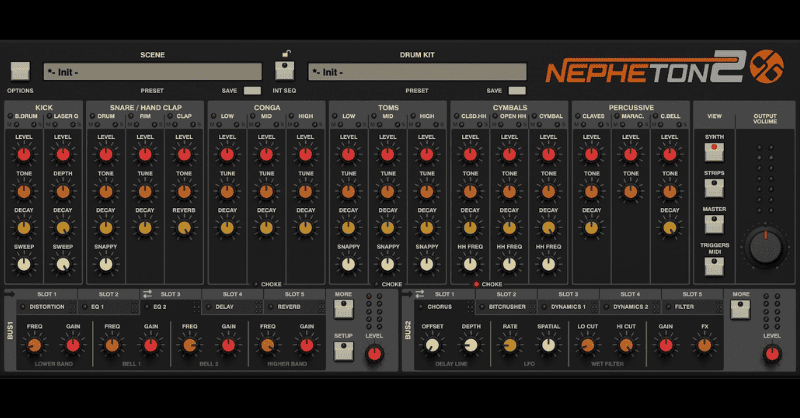
Task: Select the BUS1 Slot 5 tab
Action: 294,294
